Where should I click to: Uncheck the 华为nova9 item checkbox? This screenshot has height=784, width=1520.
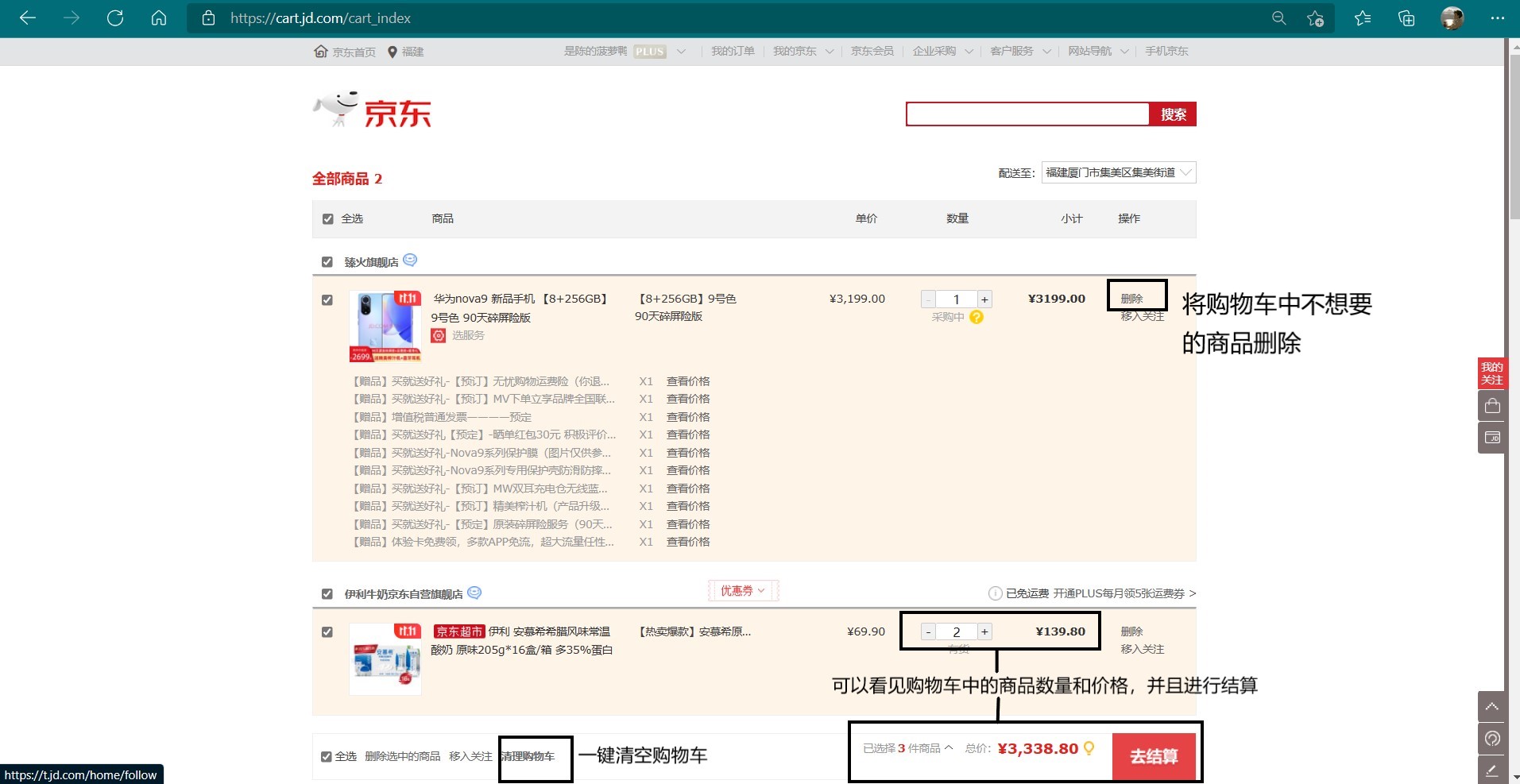click(x=327, y=299)
